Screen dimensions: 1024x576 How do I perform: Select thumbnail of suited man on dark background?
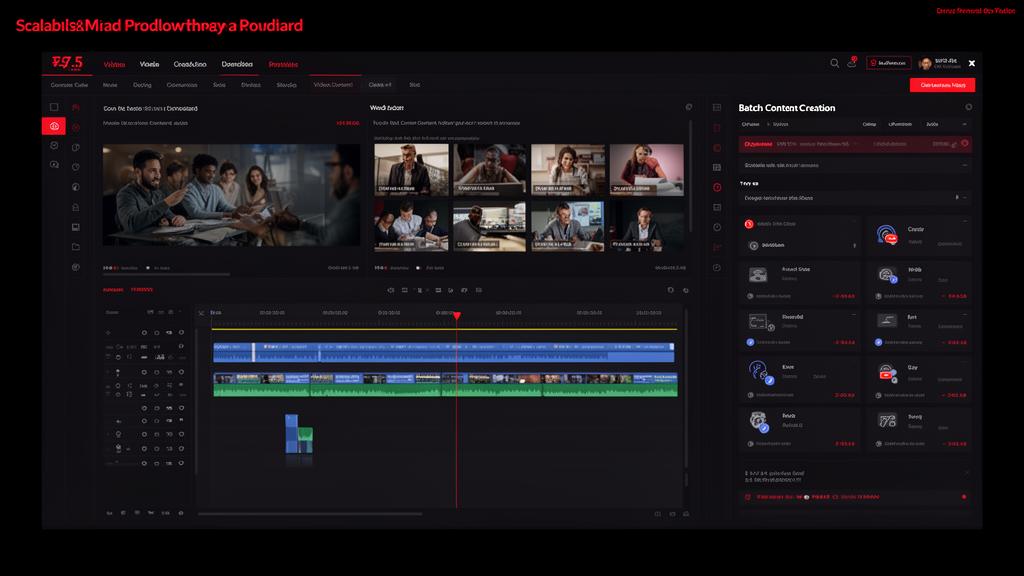647,226
